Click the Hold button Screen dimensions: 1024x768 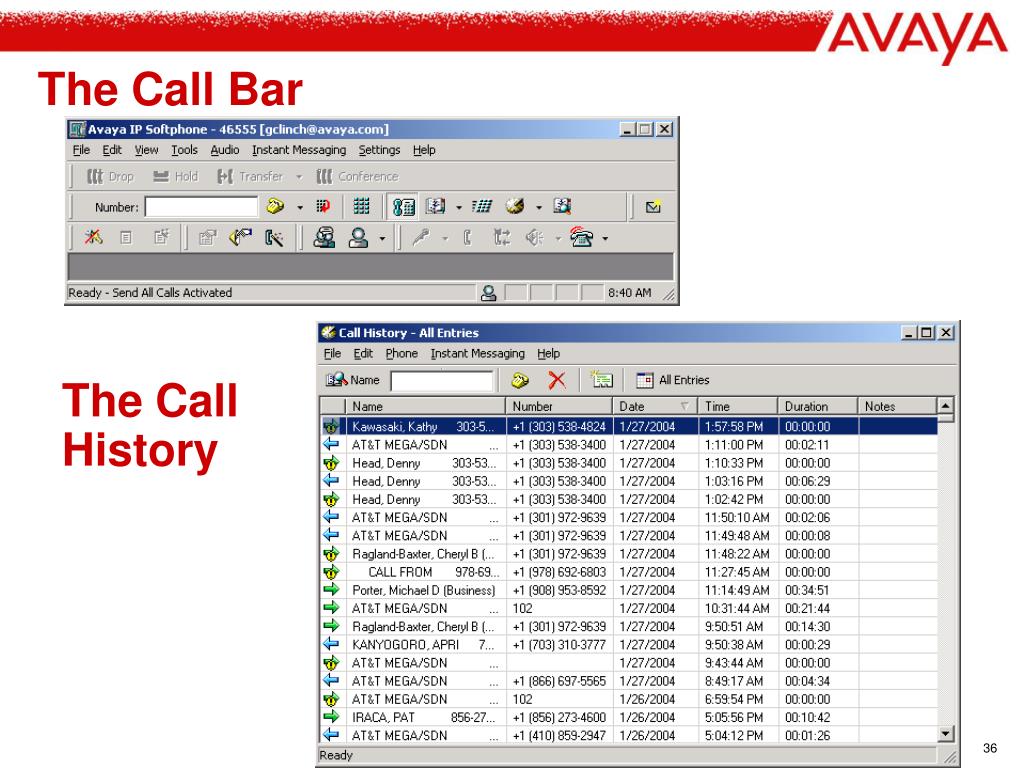coord(175,176)
